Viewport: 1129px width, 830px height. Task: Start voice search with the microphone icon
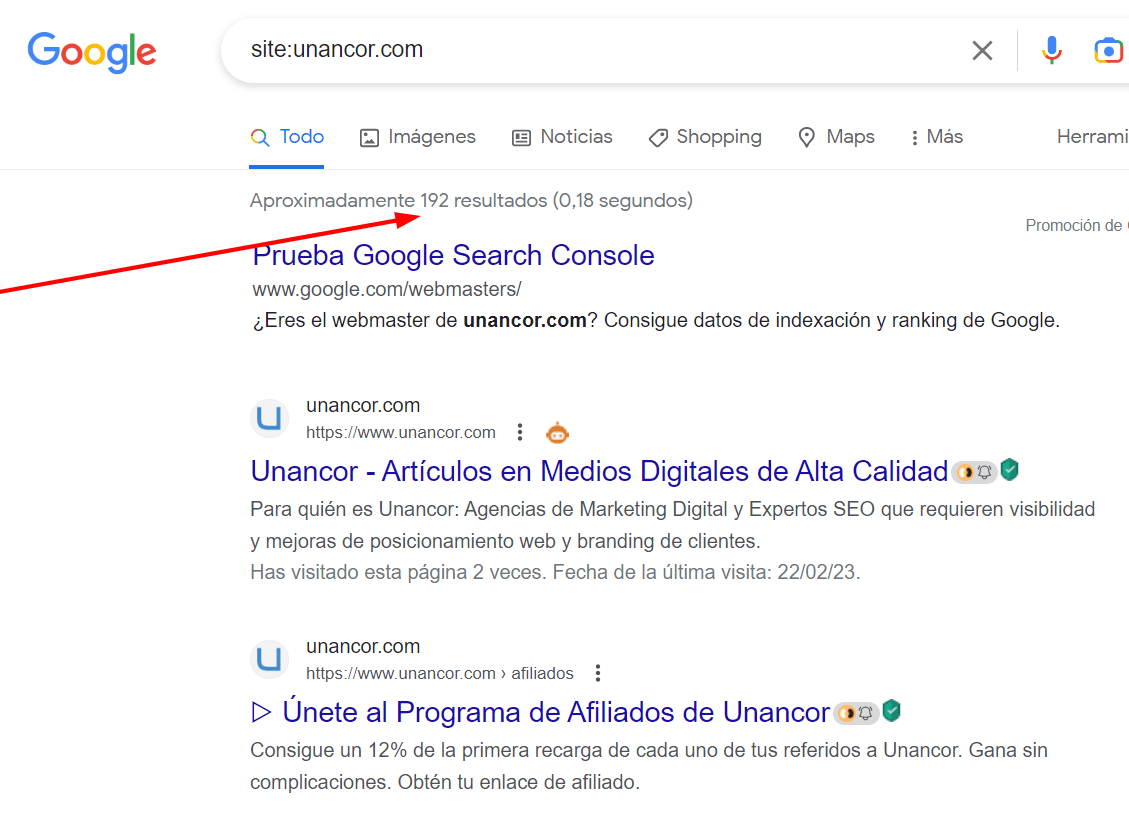(x=1051, y=50)
